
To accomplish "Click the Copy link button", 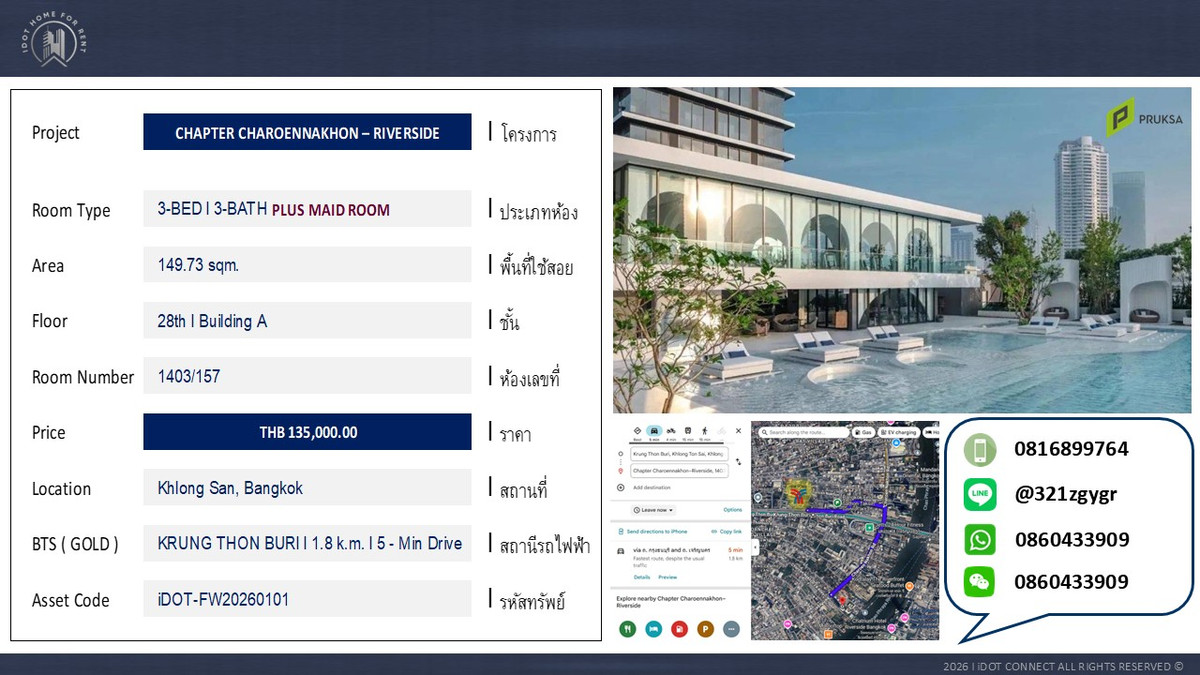I will coord(729,532).
